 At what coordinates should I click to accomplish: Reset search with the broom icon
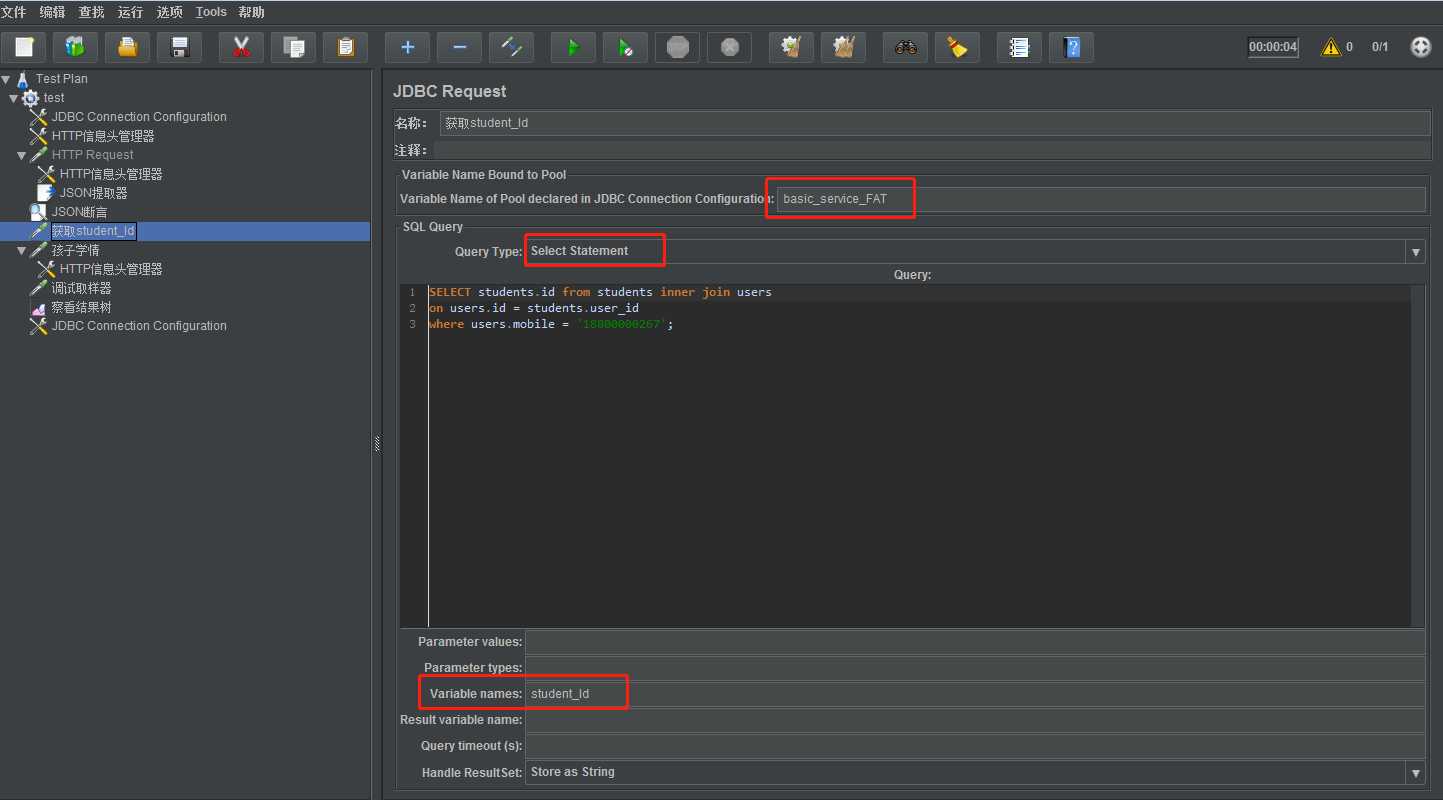click(x=957, y=47)
